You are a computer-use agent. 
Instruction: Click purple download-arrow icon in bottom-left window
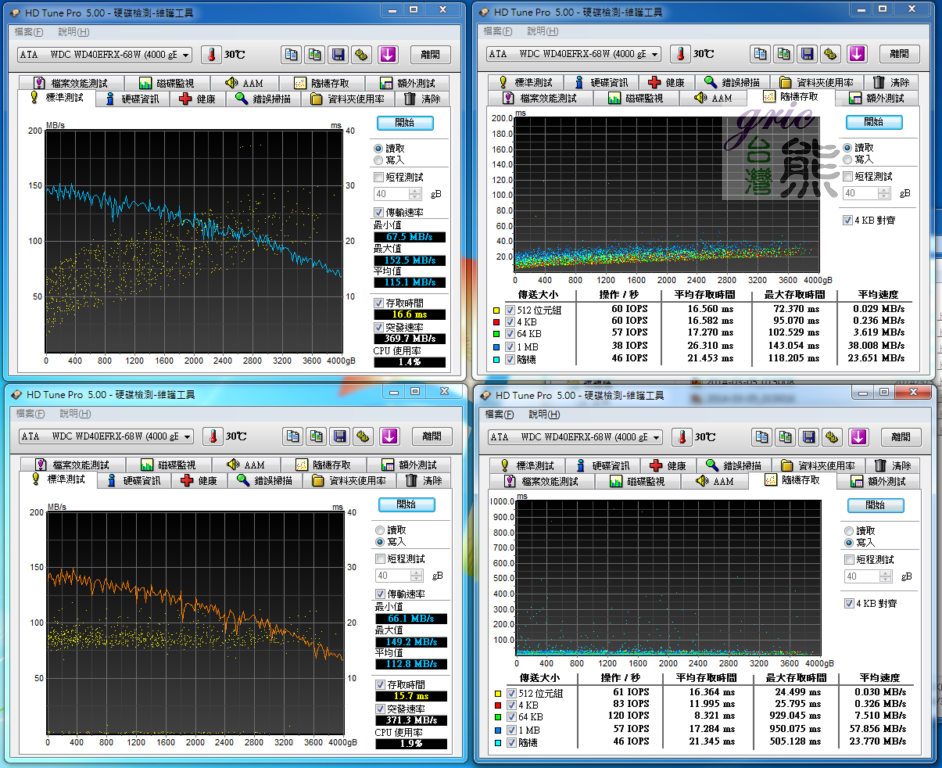[389, 436]
